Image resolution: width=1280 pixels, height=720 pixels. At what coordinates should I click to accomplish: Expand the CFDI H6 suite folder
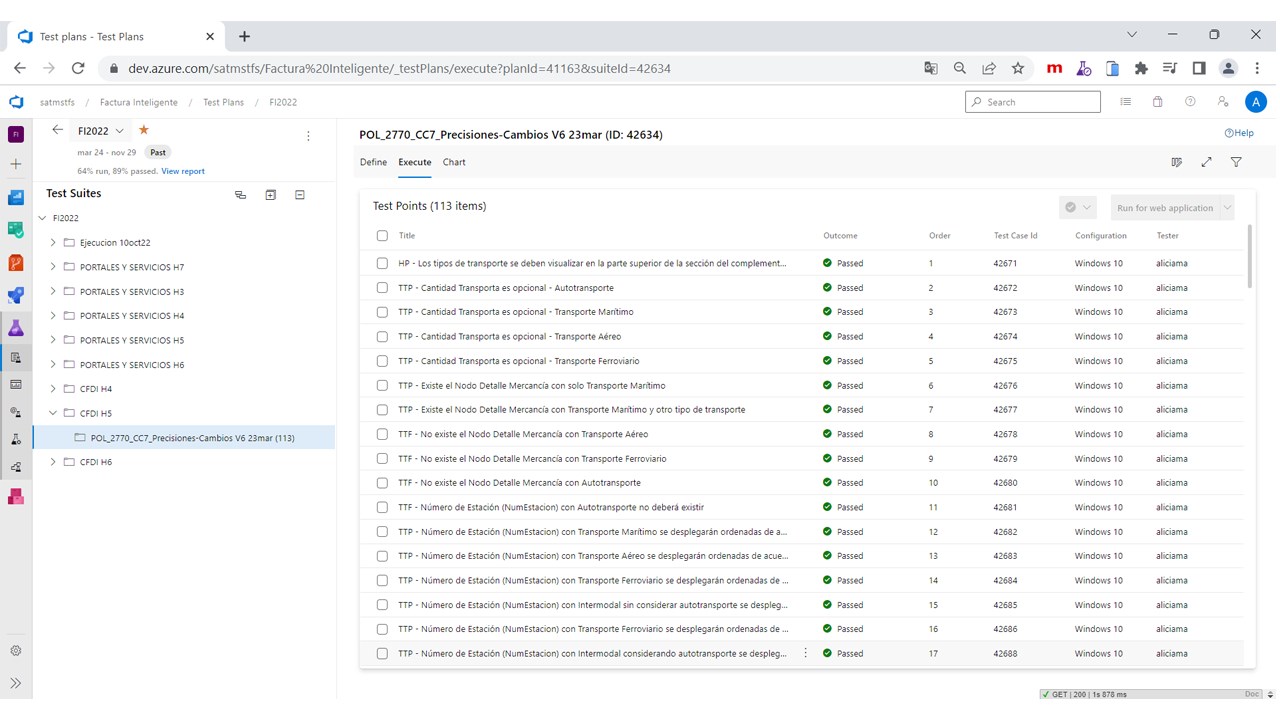pos(53,462)
